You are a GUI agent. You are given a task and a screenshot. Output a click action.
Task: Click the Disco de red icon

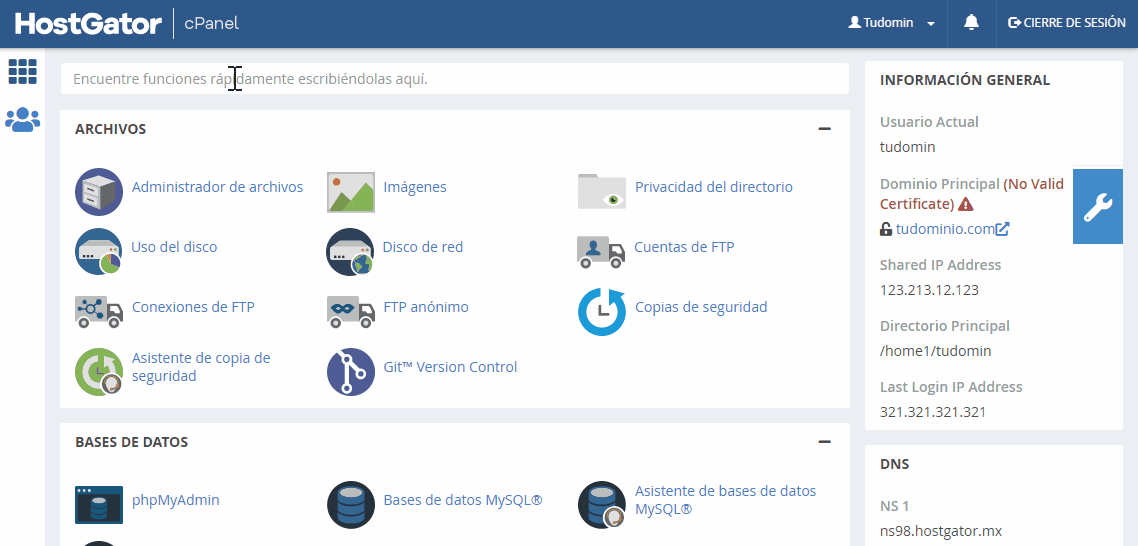[350, 252]
